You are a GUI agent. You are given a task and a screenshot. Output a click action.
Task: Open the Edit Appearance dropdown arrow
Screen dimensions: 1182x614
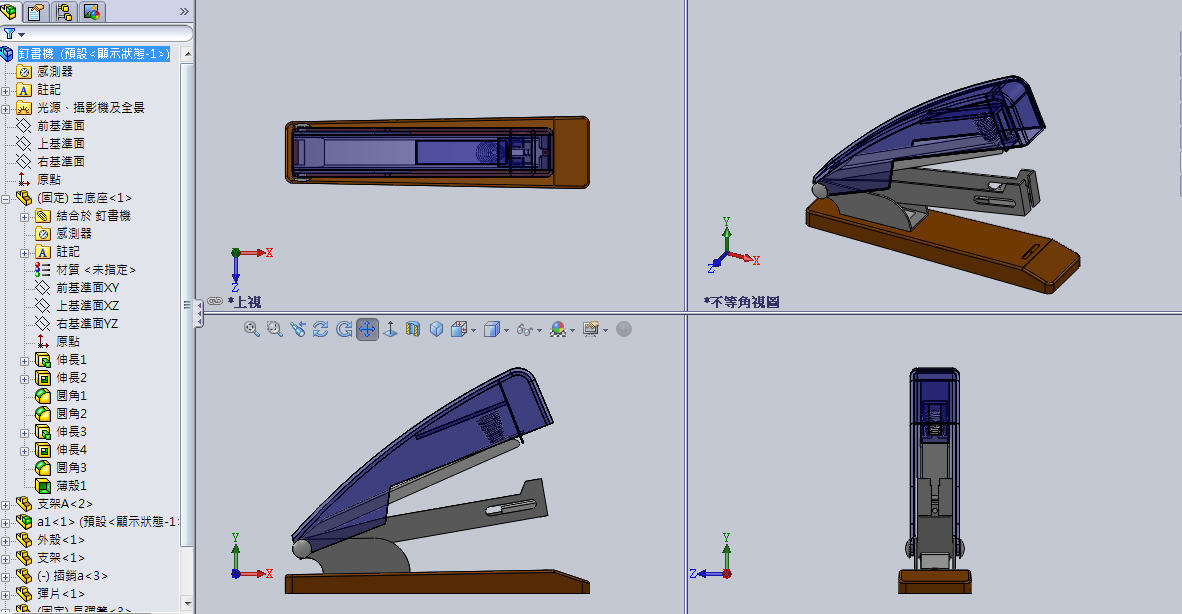click(x=572, y=330)
